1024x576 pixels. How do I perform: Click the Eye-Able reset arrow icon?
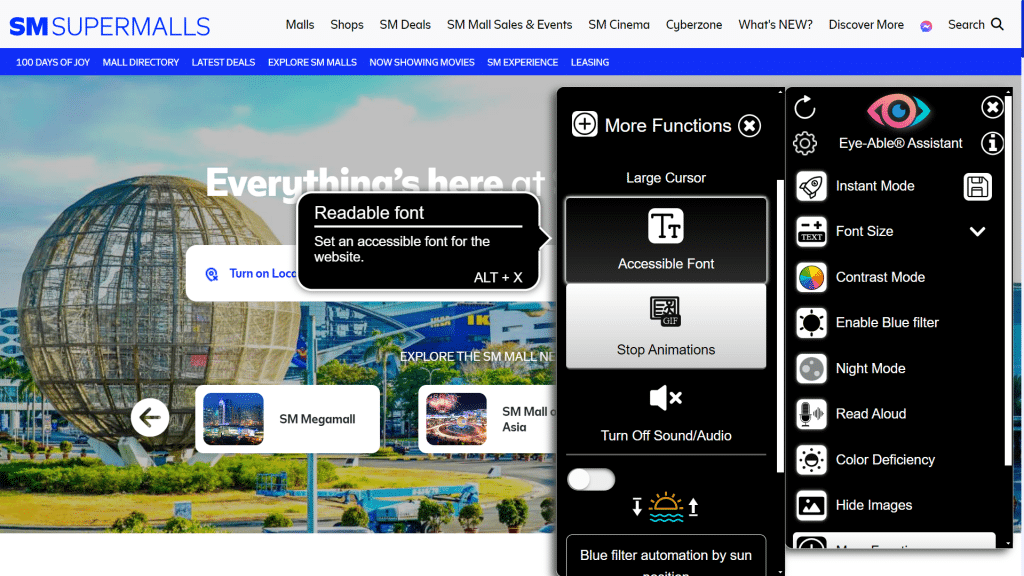point(806,108)
